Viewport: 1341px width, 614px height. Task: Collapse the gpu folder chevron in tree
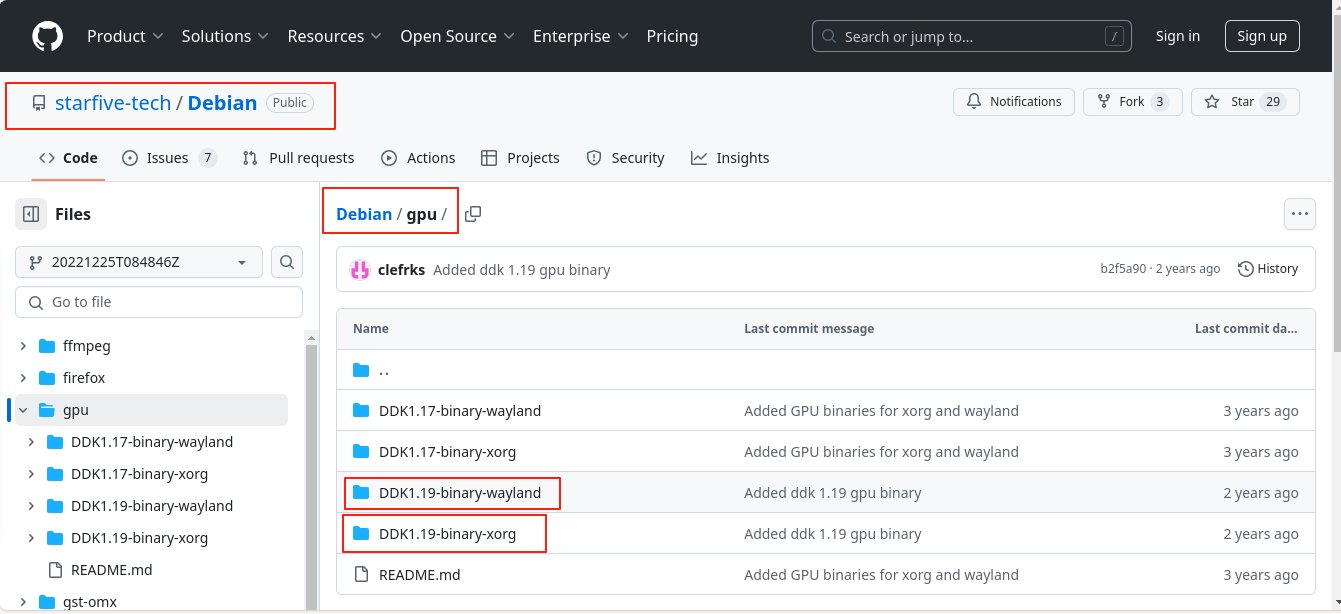[x=23, y=410]
